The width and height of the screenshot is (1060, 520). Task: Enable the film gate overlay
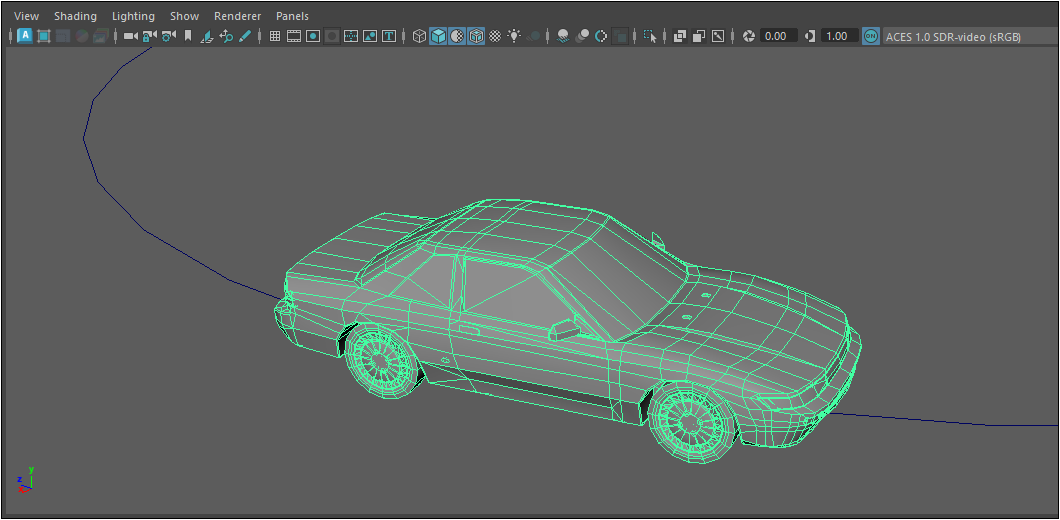click(294, 36)
